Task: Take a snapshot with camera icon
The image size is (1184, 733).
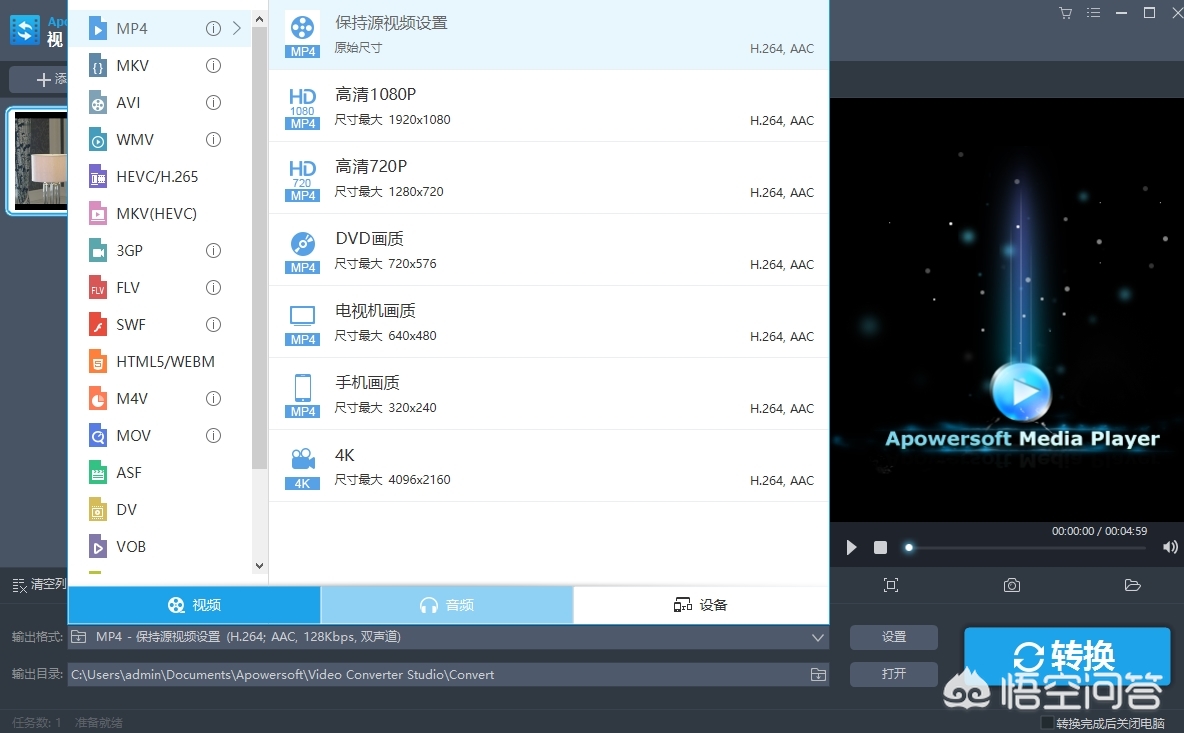Action: 1012,585
